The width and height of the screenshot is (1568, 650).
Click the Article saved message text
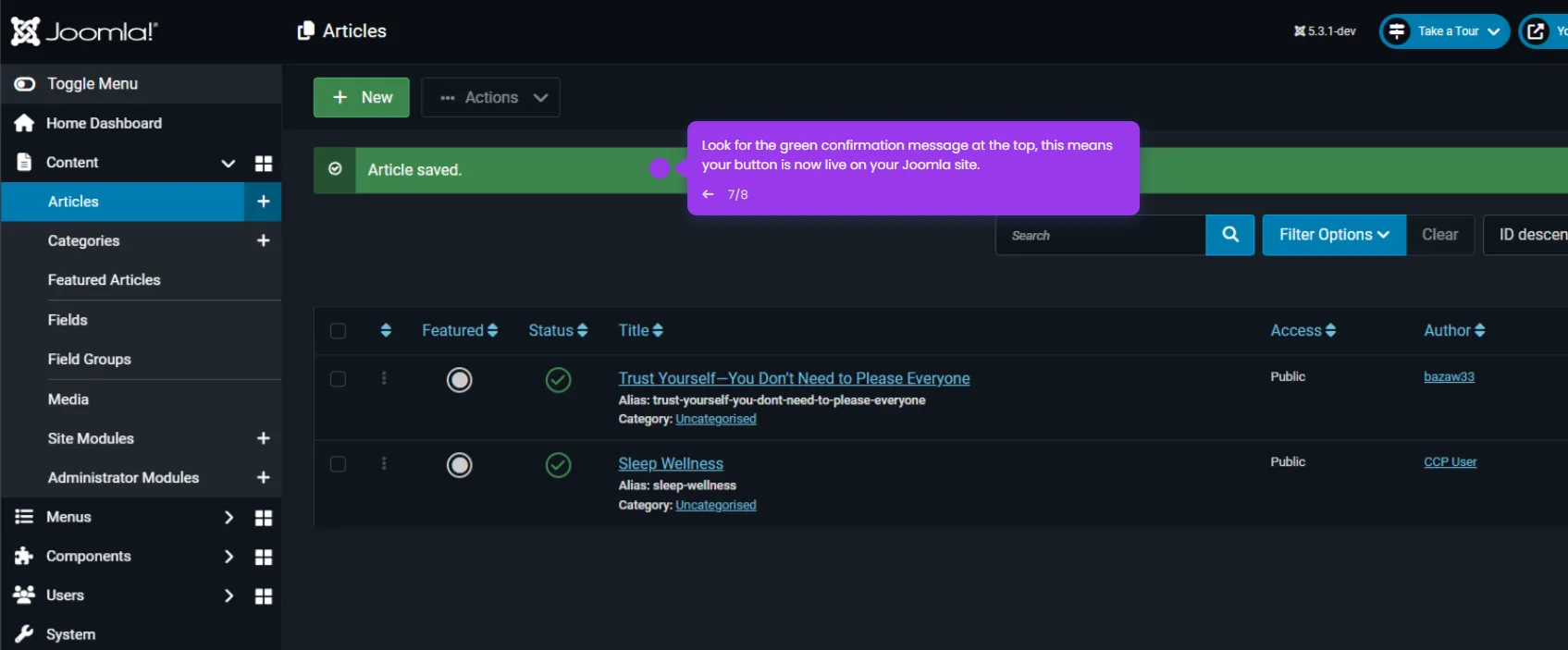[414, 170]
